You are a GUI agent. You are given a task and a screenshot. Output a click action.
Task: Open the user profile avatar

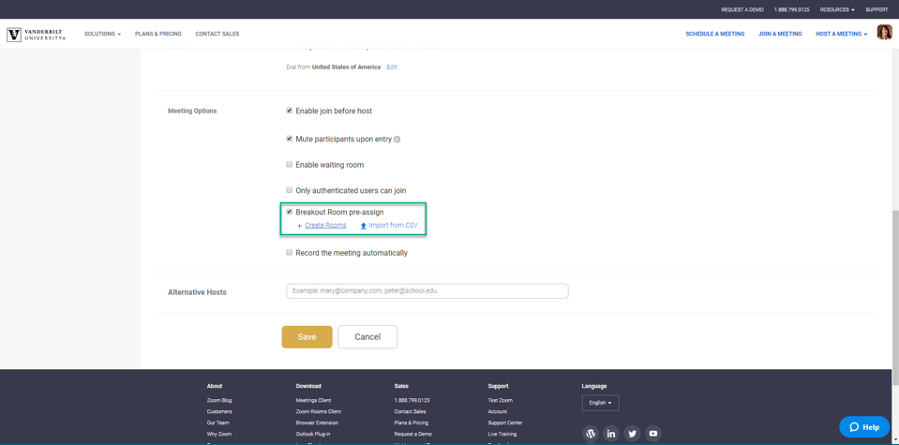click(x=884, y=33)
